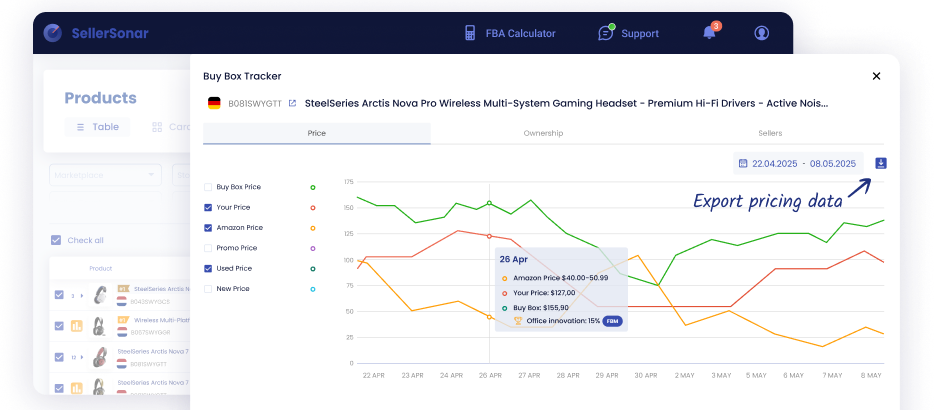Open the FBA Calculator icon

[470, 33]
